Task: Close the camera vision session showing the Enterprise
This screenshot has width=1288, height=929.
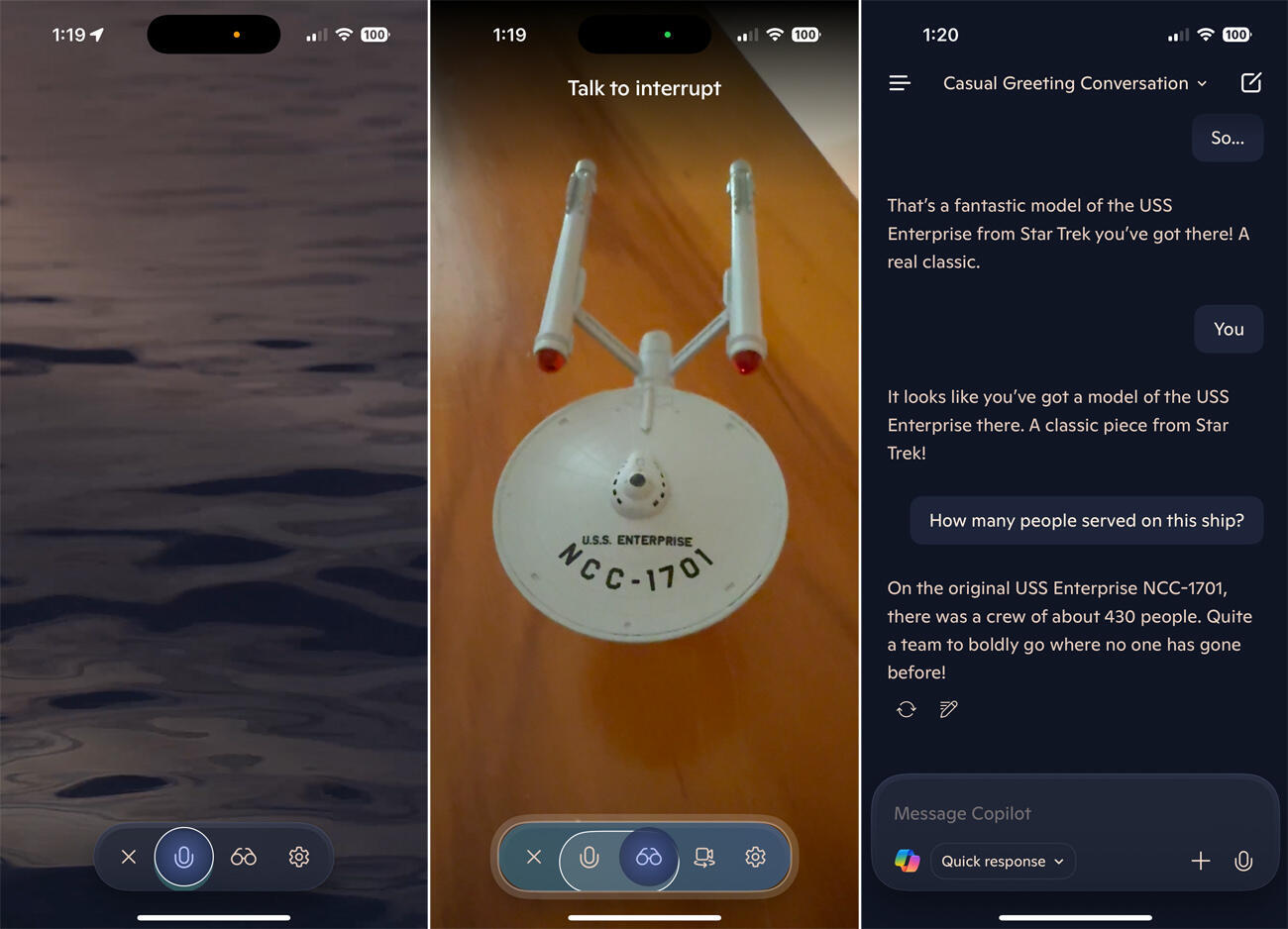Action: click(534, 857)
